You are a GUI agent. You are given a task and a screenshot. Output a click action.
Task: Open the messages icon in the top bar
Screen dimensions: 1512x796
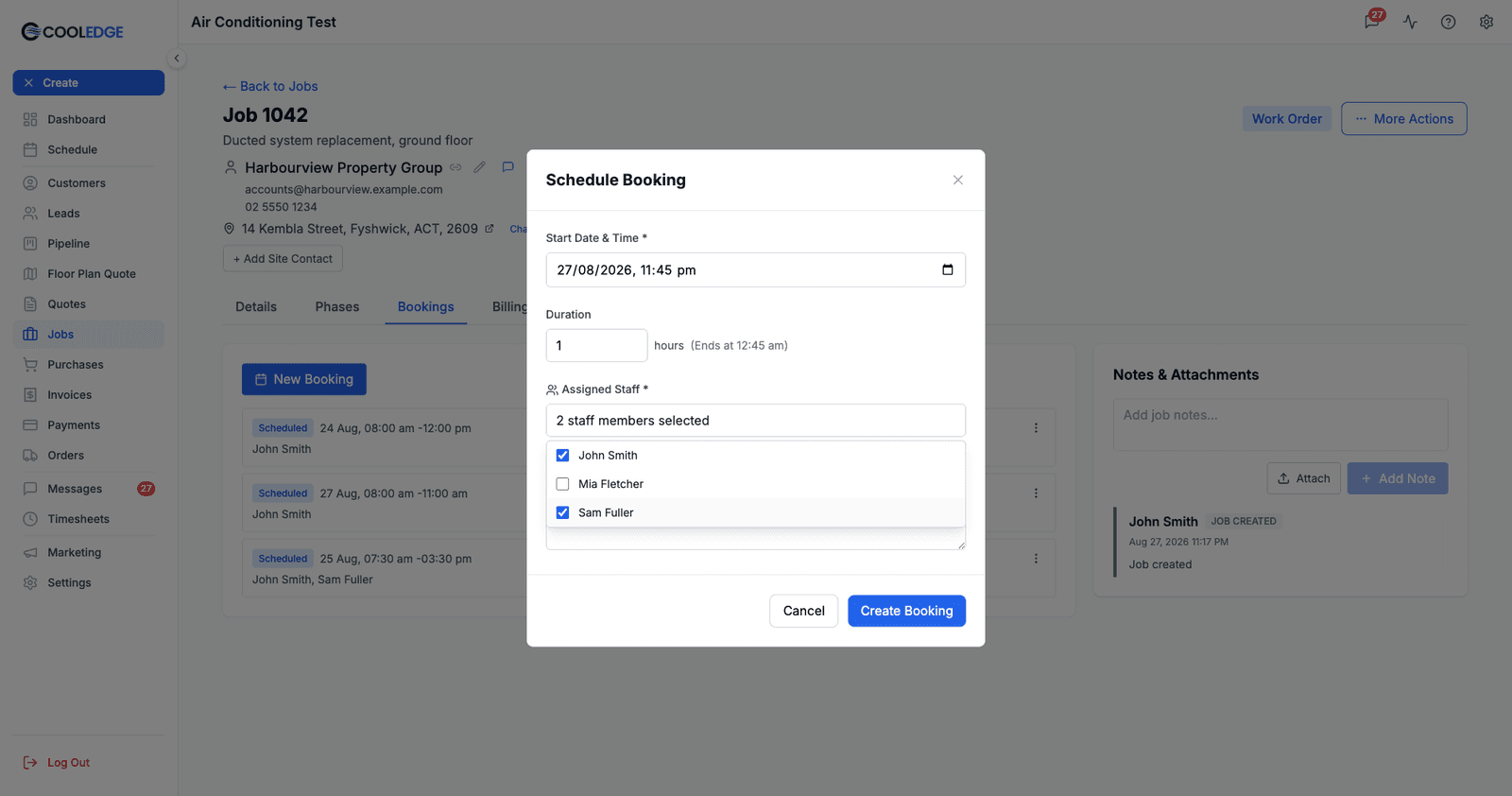pyautogui.click(x=1371, y=22)
